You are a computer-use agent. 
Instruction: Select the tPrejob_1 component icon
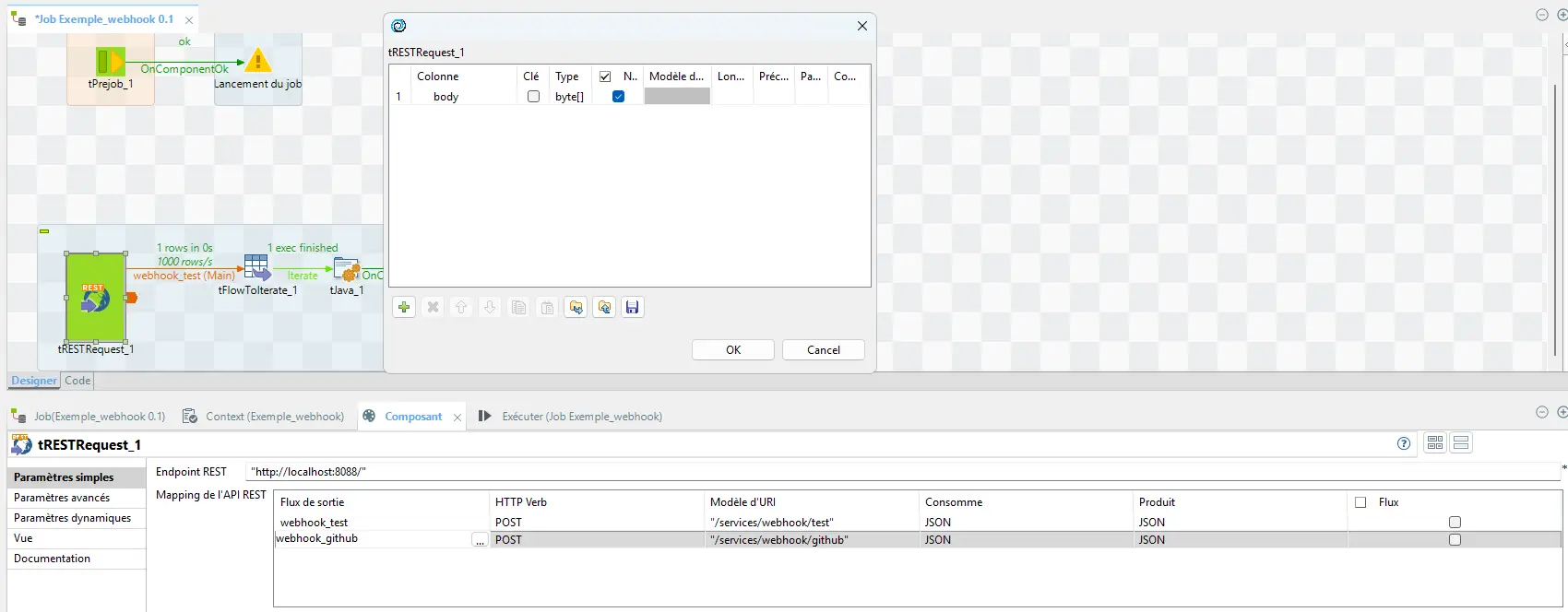pyautogui.click(x=111, y=62)
